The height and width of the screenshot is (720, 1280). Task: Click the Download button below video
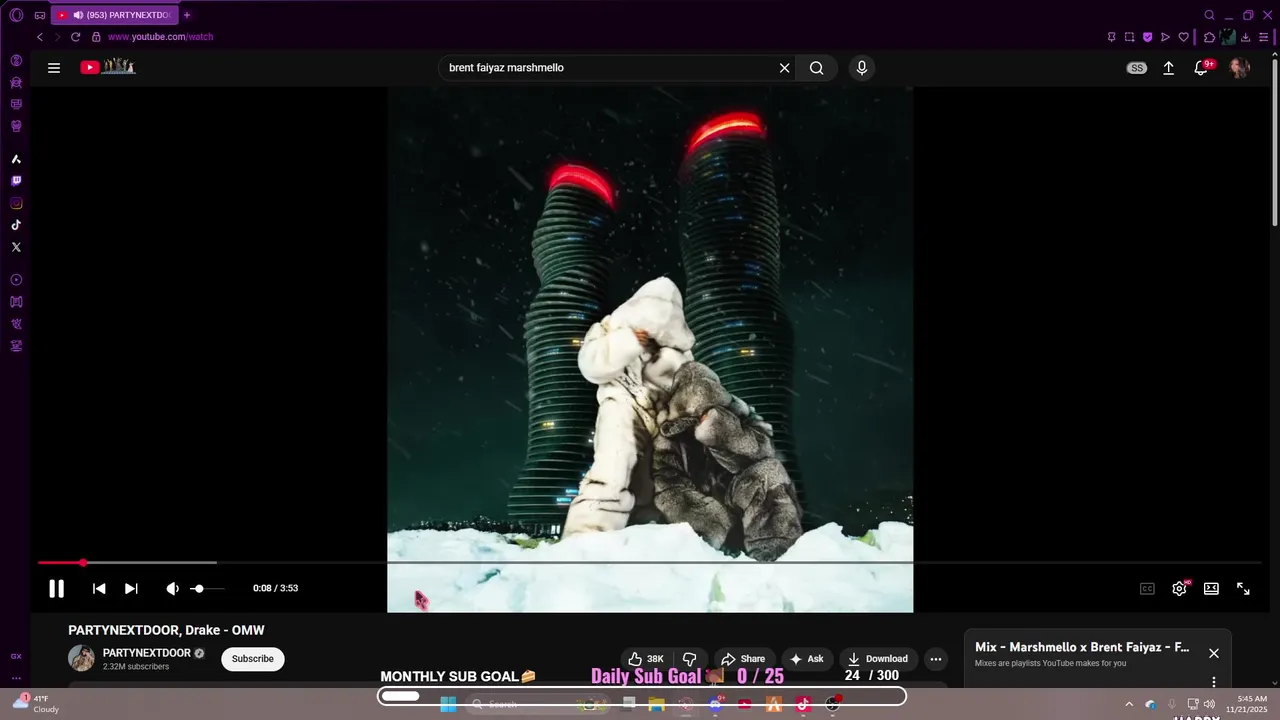(x=877, y=659)
